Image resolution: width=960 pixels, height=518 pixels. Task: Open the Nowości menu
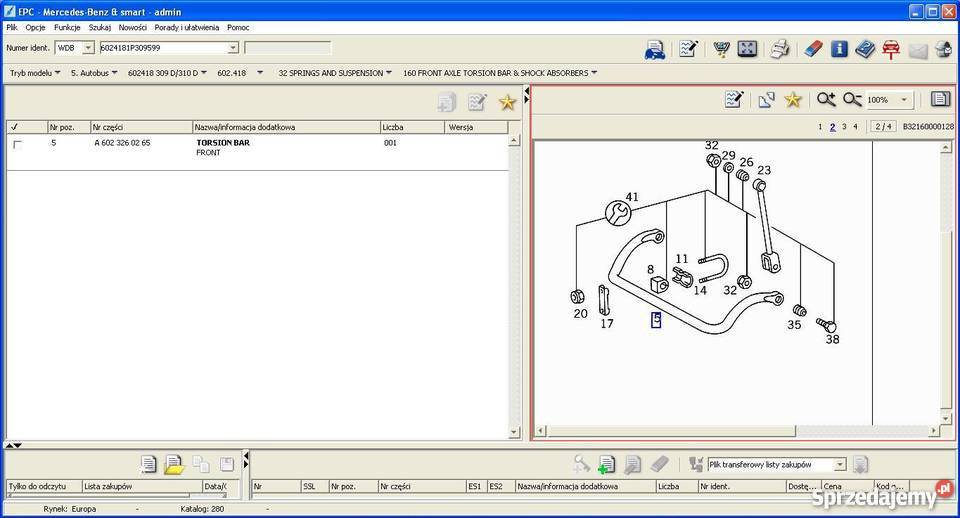[133, 28]
